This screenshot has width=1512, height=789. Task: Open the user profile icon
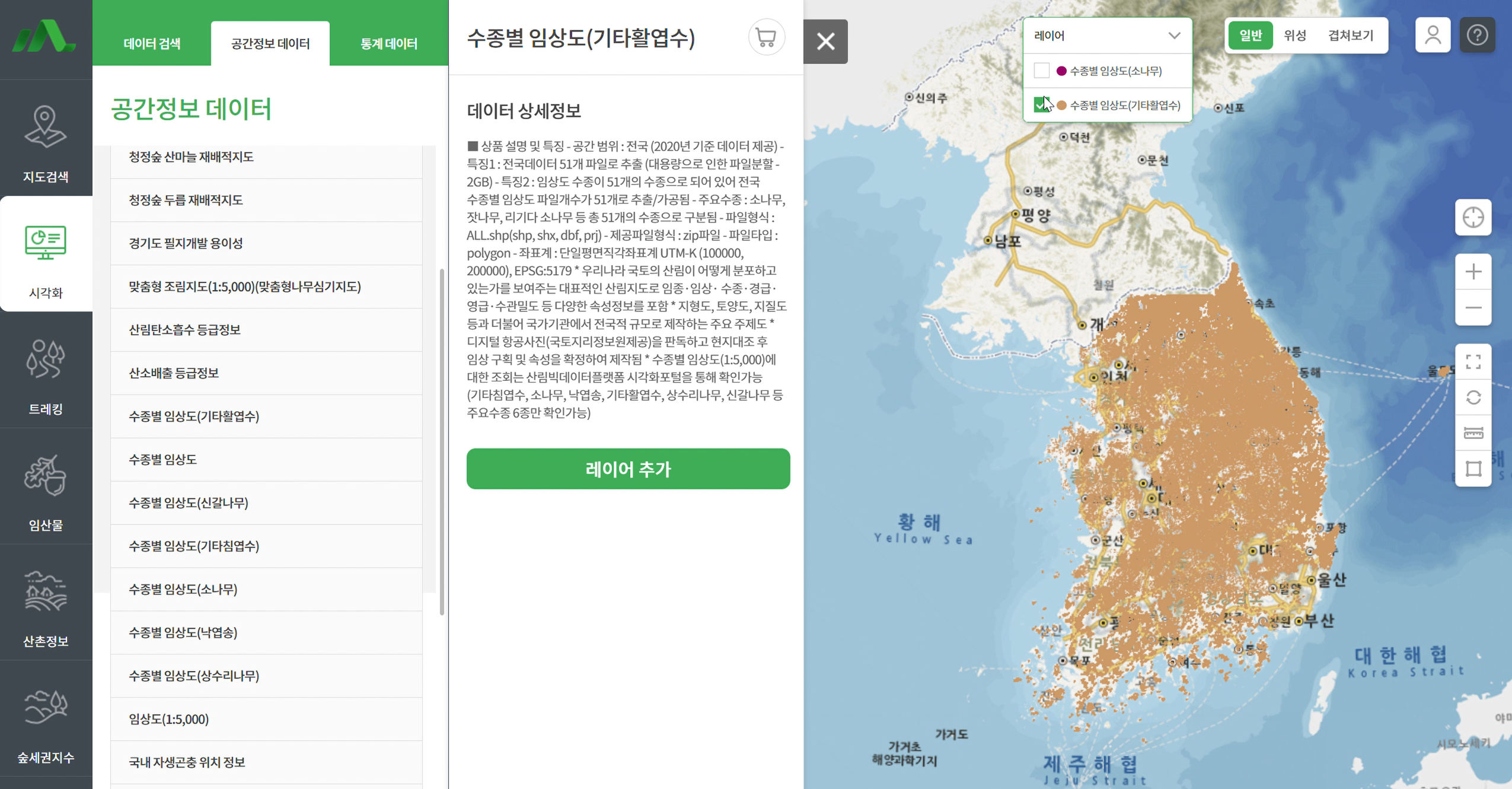click(1433, 36)
